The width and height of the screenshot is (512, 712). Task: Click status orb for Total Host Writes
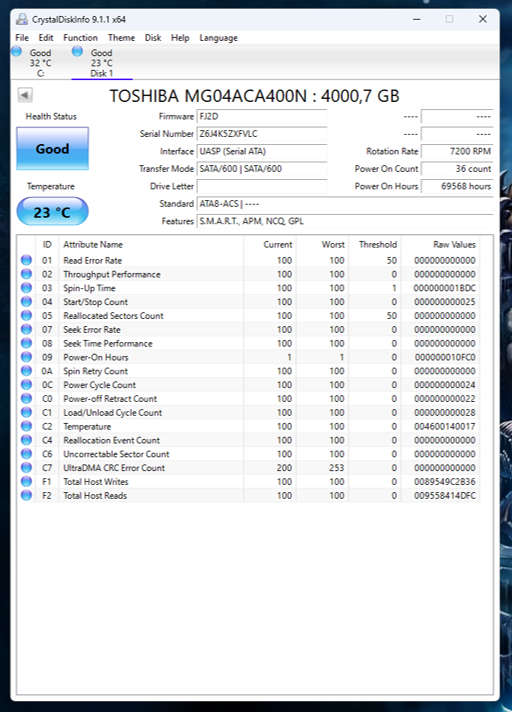pyautogui.click(x=26, y=482)
